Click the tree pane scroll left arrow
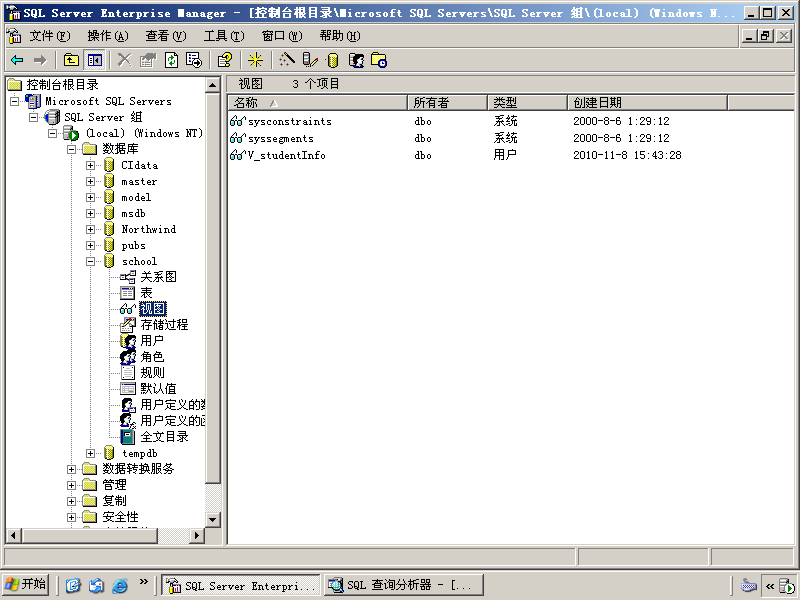 point(14,535)
